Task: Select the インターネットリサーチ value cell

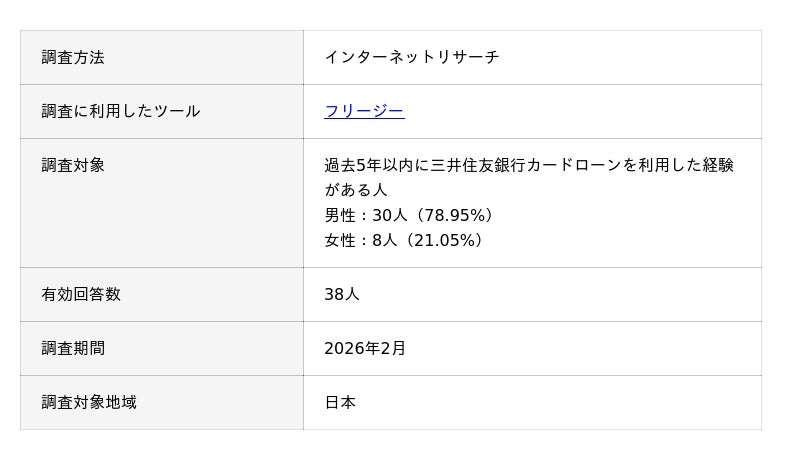Action: pos(411,57)
